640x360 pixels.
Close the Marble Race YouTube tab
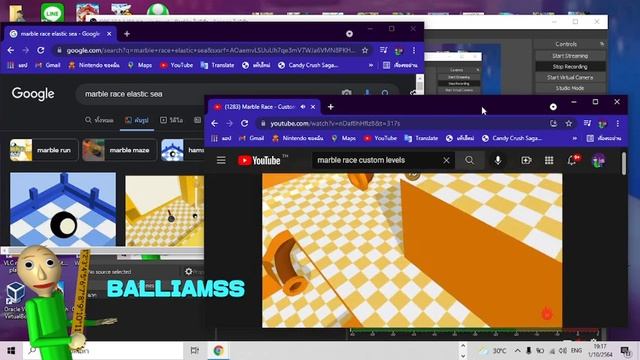(313, 107)
